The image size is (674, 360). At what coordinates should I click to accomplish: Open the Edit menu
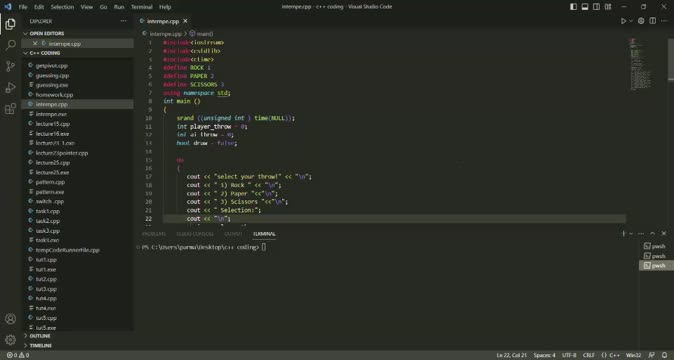39,7
